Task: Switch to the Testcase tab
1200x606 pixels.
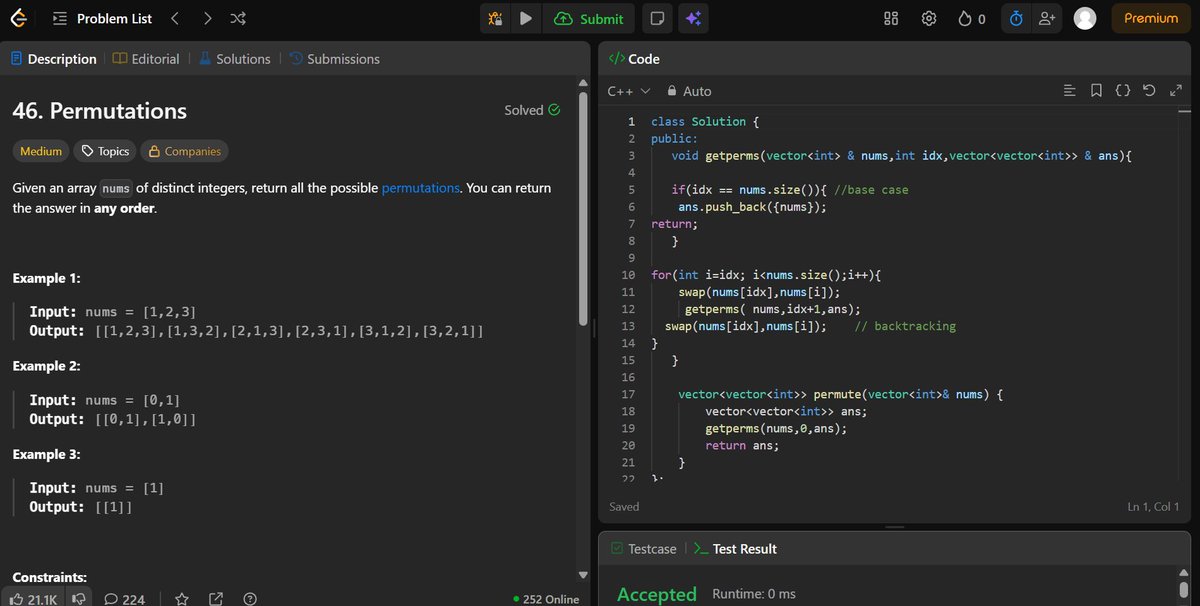Action: tap(643, 549)
